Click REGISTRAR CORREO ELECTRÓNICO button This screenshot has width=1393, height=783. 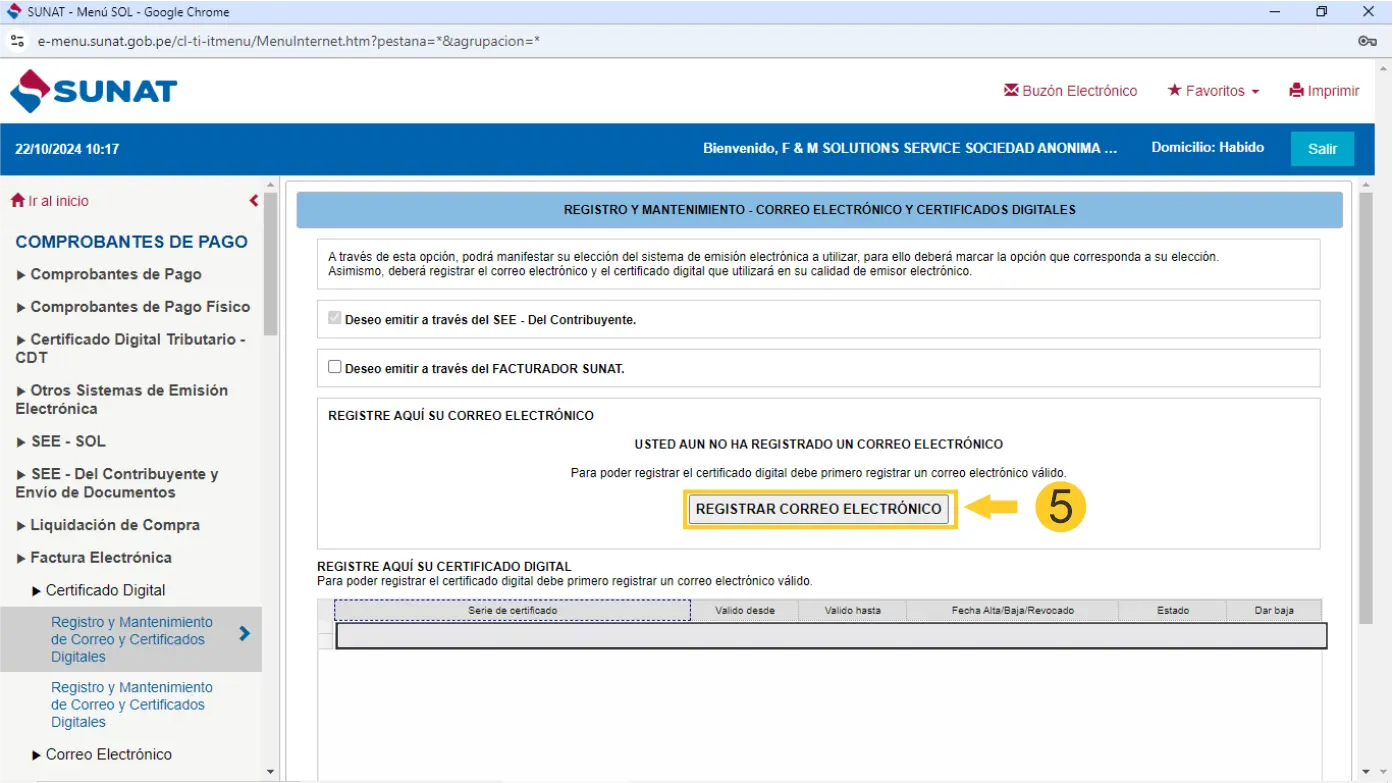tap(818, 509)
